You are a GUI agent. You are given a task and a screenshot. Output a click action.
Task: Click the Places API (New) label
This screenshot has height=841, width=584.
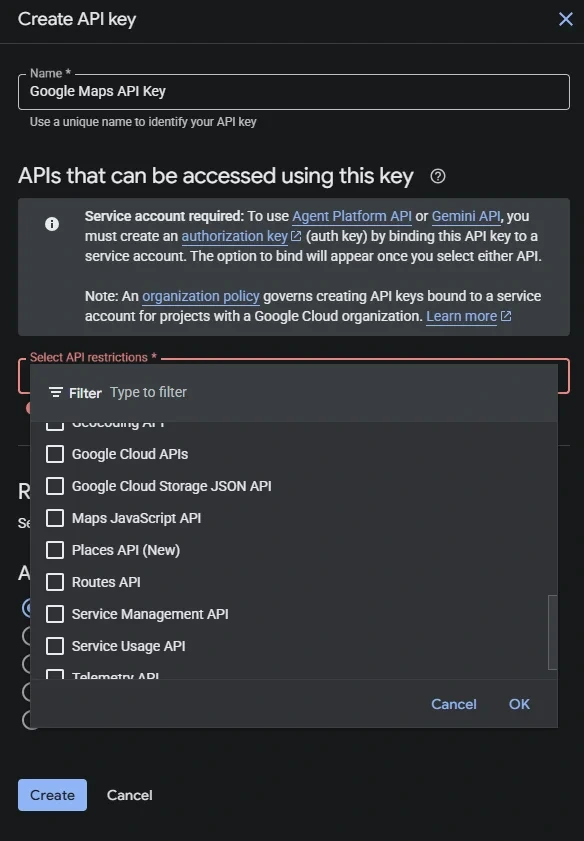click(x=126, y=550)
